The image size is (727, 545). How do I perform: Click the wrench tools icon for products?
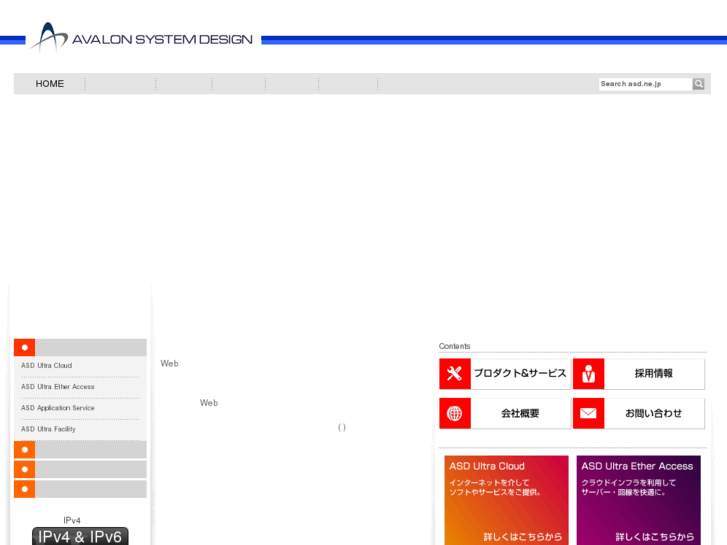(x=455, y=374)
